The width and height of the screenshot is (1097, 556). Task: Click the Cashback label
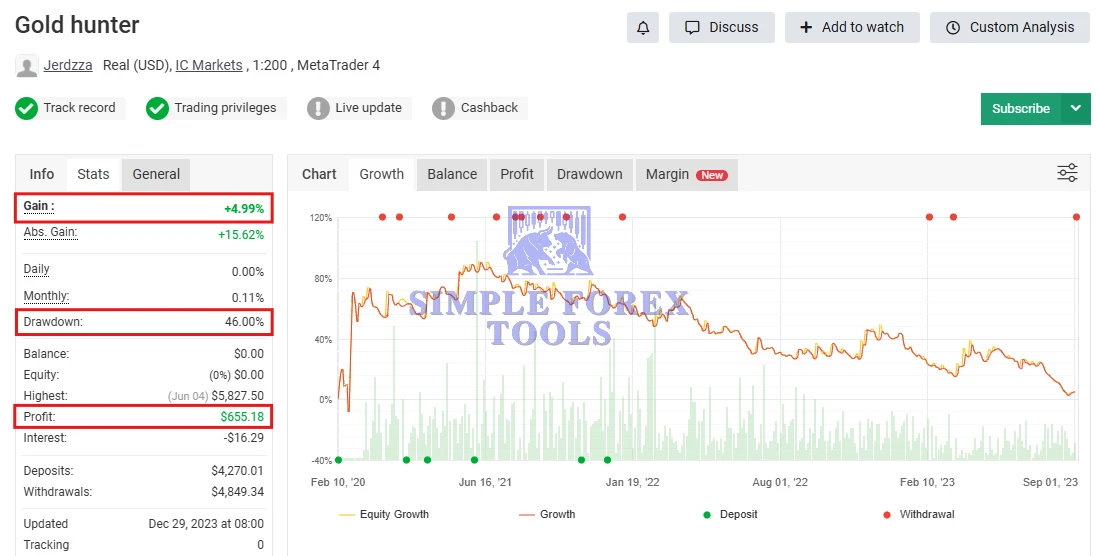coord(489,108)
